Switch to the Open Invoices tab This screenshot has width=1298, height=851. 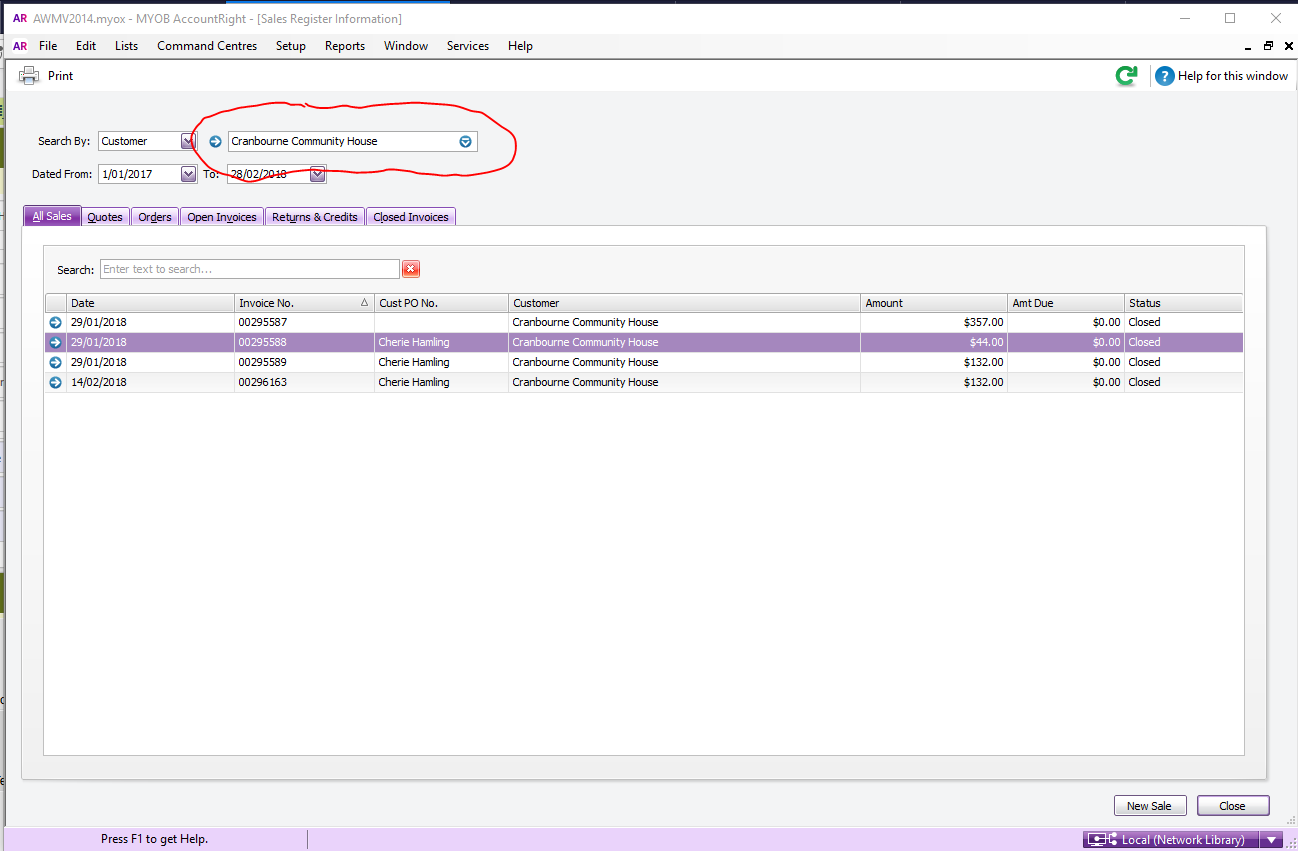[222, 217]
